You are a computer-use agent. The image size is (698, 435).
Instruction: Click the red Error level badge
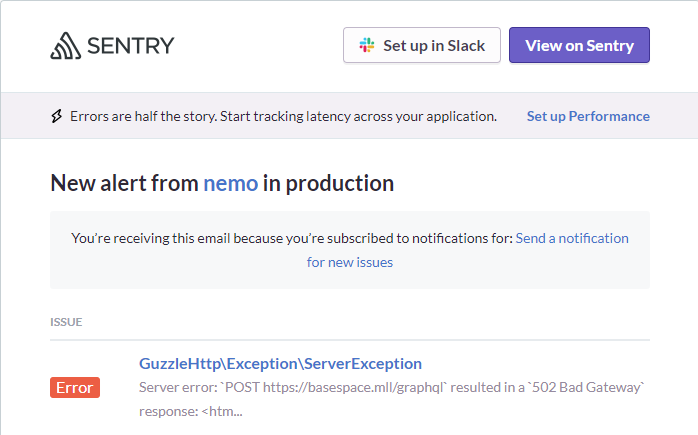(75, 387)
